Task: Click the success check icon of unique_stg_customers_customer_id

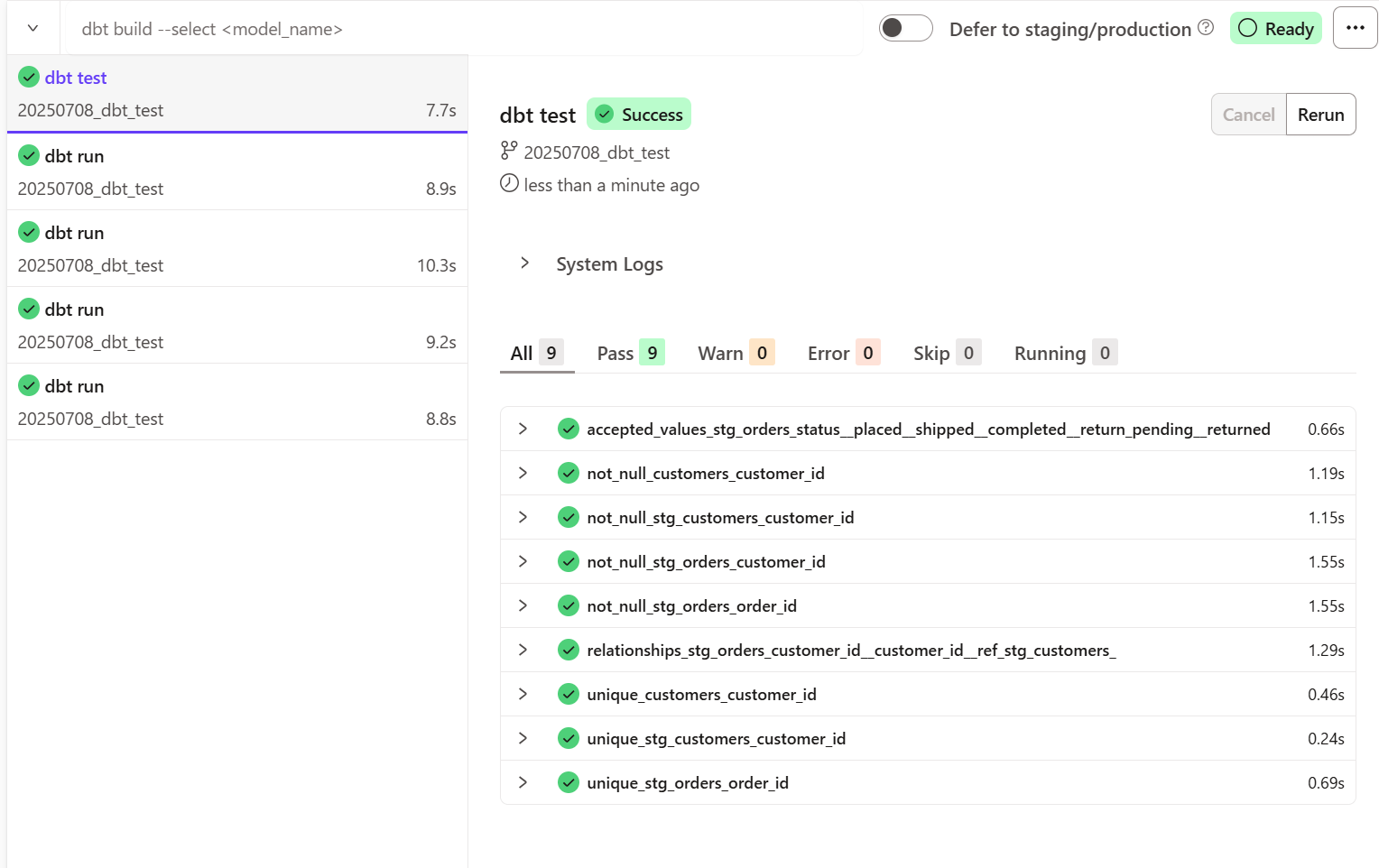Action: 569,738
